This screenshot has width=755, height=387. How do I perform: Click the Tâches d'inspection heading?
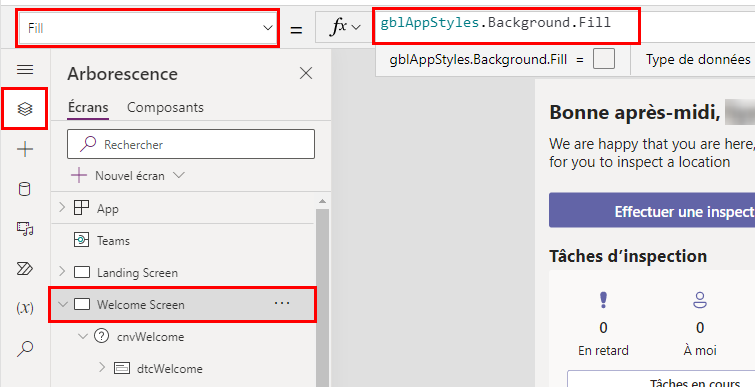pyautogui.click(x=628, y=256)
